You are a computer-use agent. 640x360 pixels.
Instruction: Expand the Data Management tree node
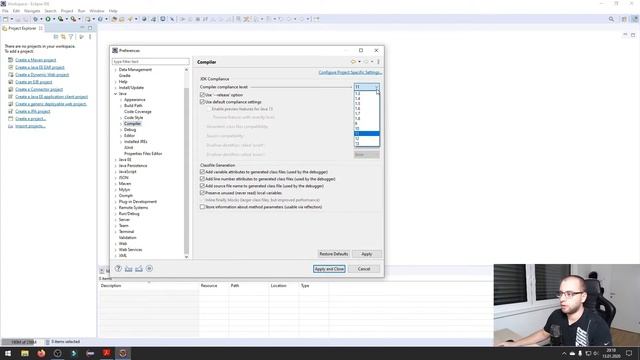click(116, 70)
